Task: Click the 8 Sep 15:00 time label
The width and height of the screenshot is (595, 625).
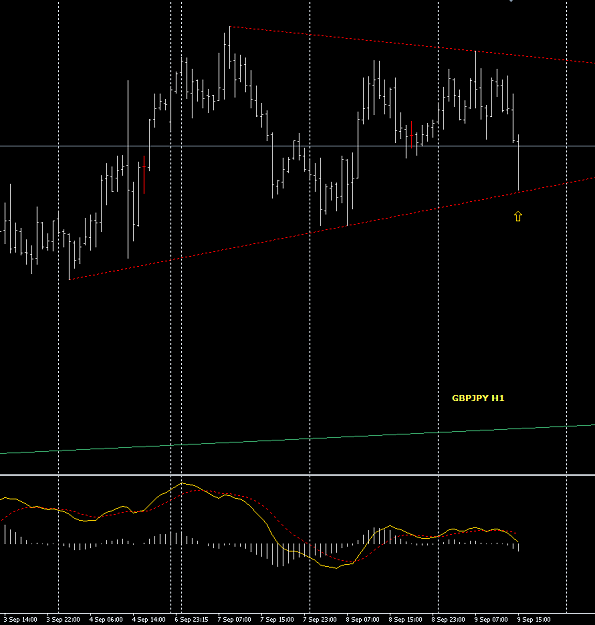Action: click(405, 619)
